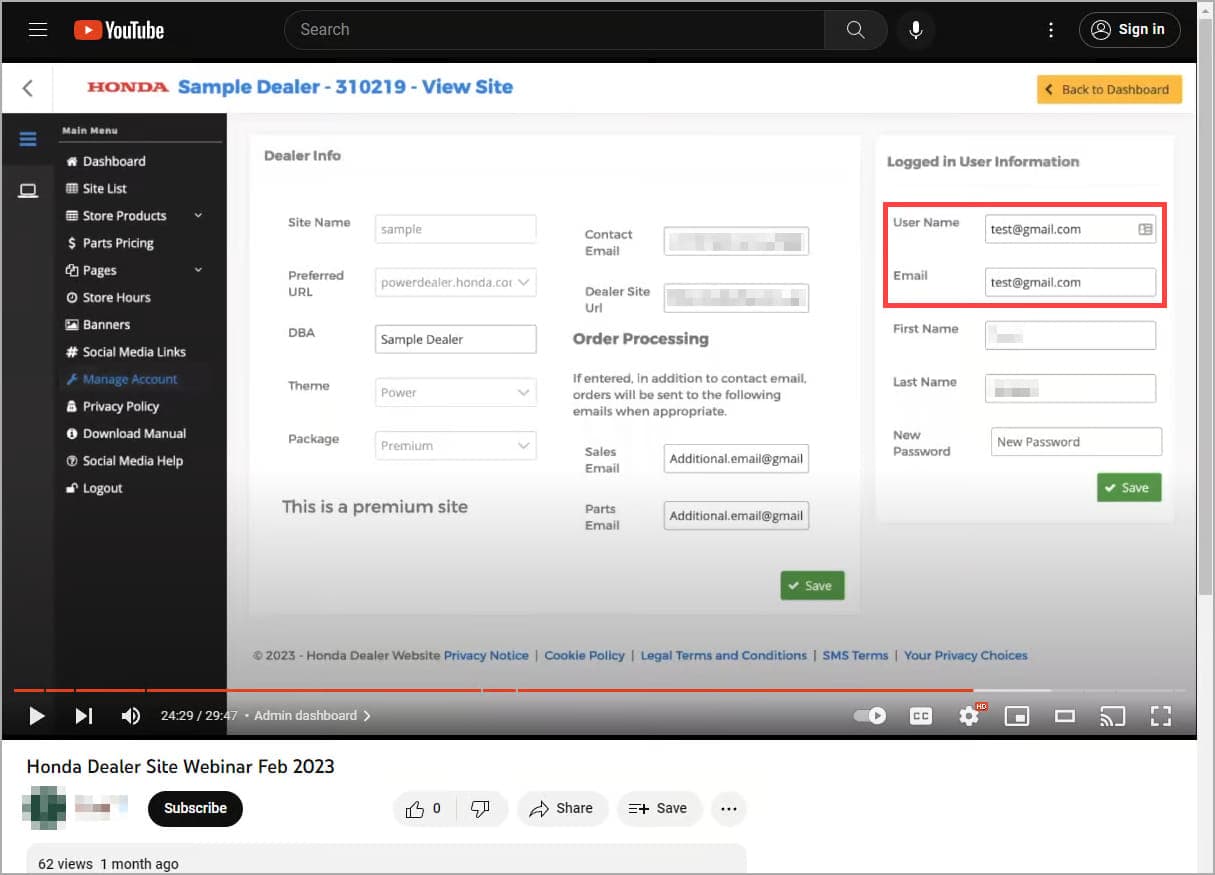Dislike the video

(x=481, y=809)
